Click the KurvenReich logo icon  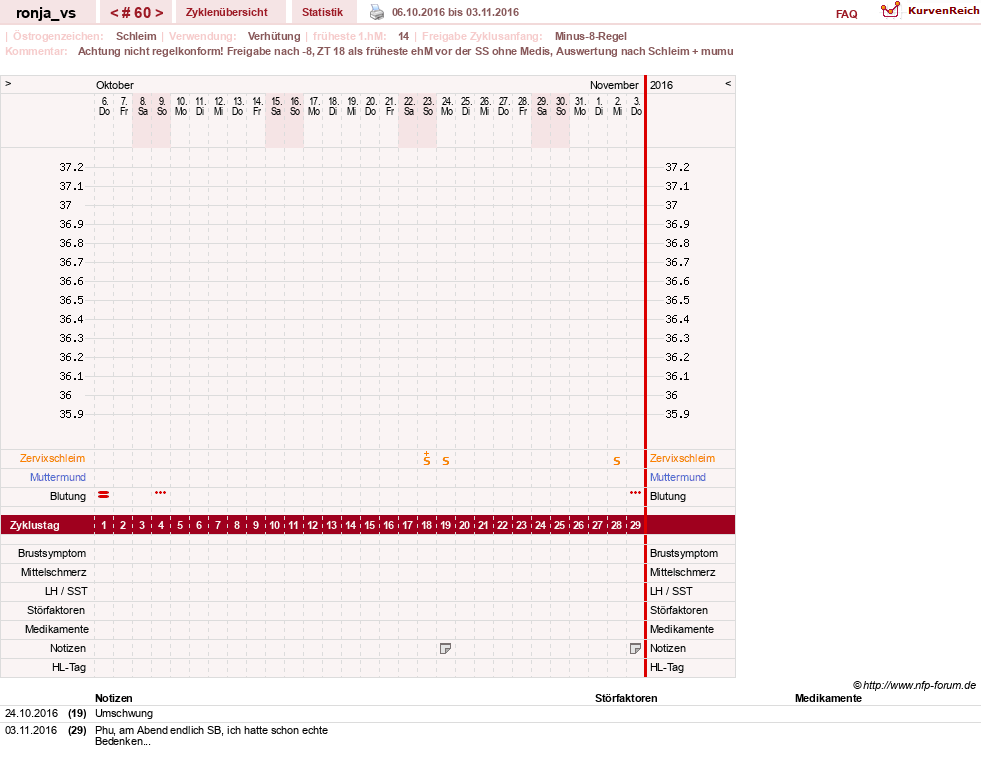point(890,10)
